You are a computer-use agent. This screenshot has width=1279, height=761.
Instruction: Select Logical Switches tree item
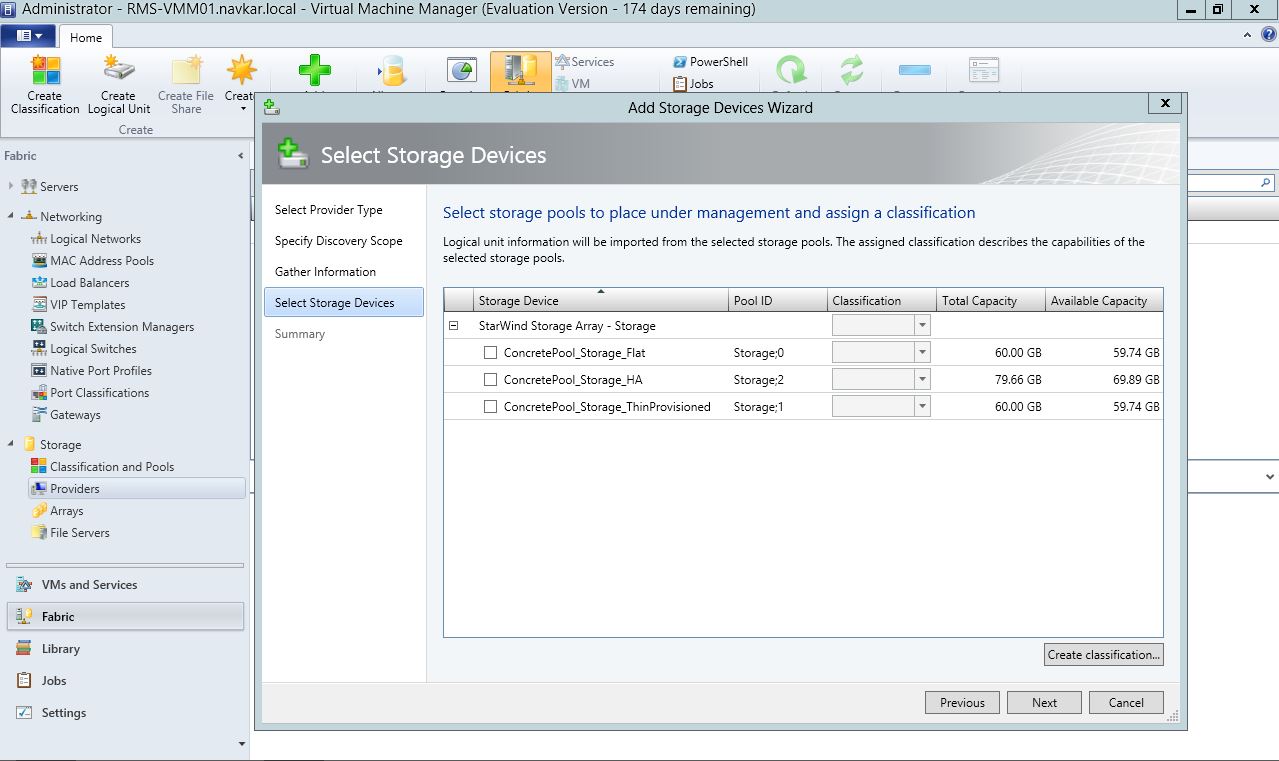(93, 349)
